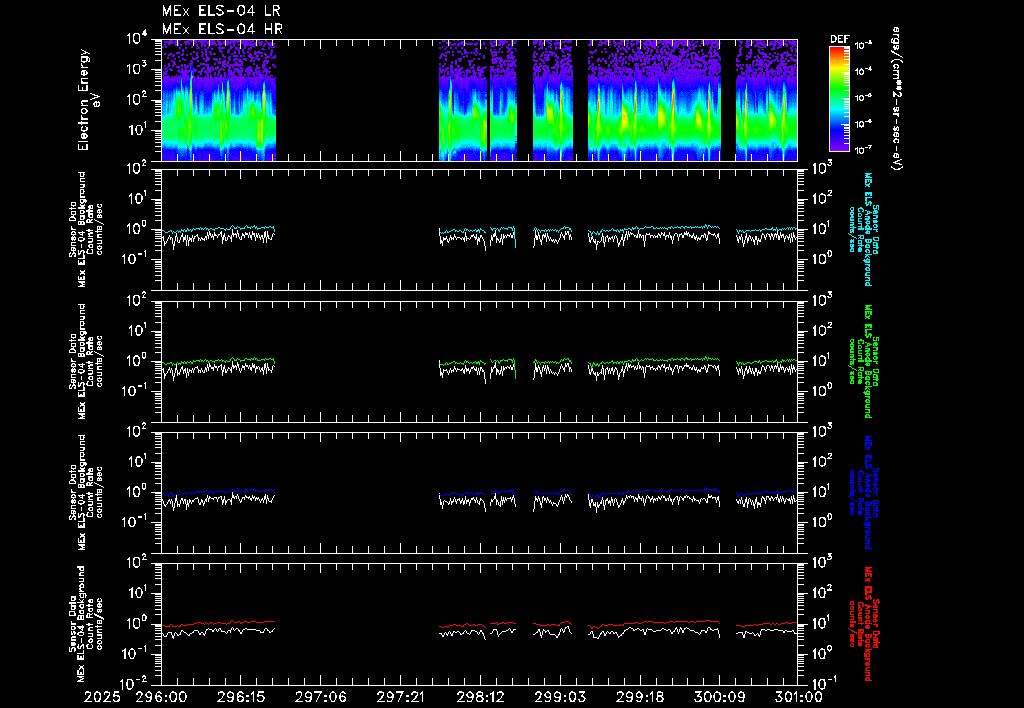The image size is (1024, 708).
Task: Select the "ergs/(cm**2-sr-sec-eV)" units label
Action: (x=897, y=98)
